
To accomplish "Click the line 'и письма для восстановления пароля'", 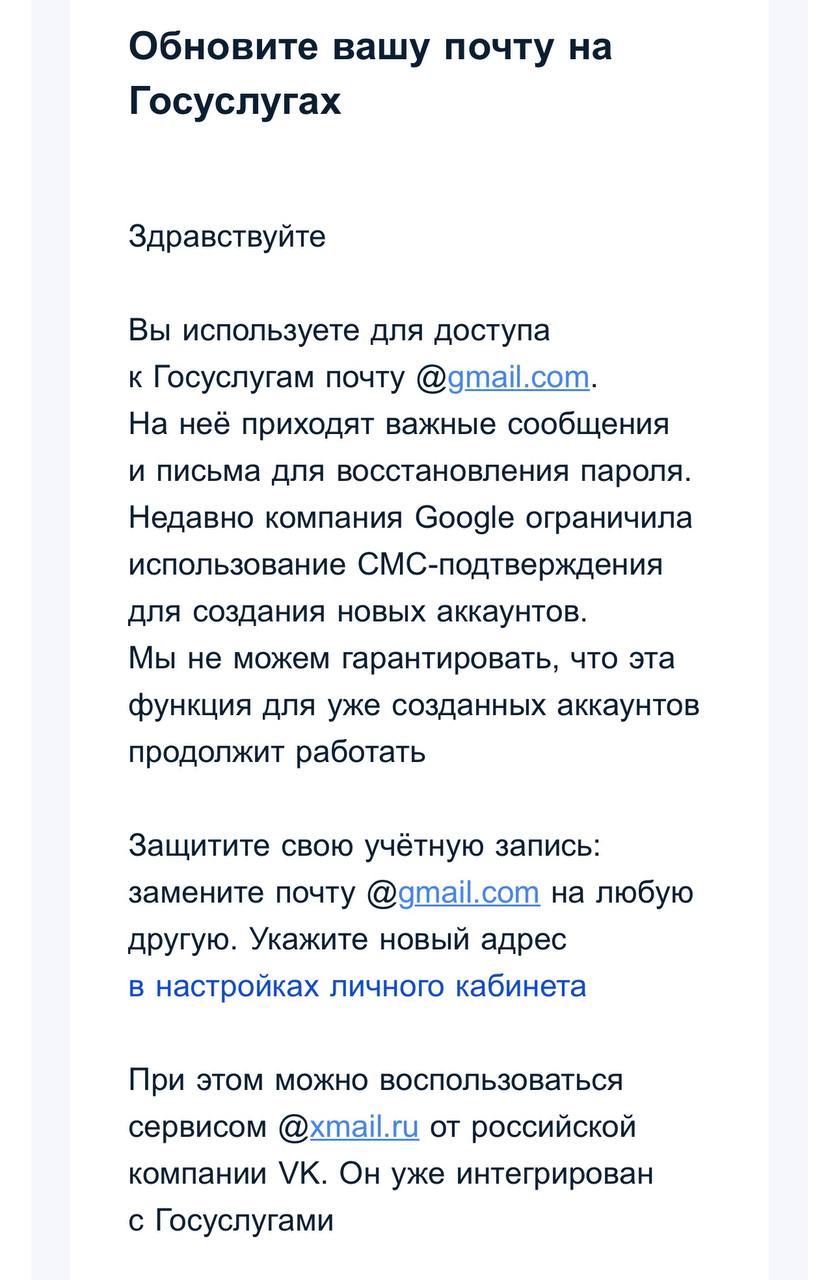I will (x=409, y=471).
